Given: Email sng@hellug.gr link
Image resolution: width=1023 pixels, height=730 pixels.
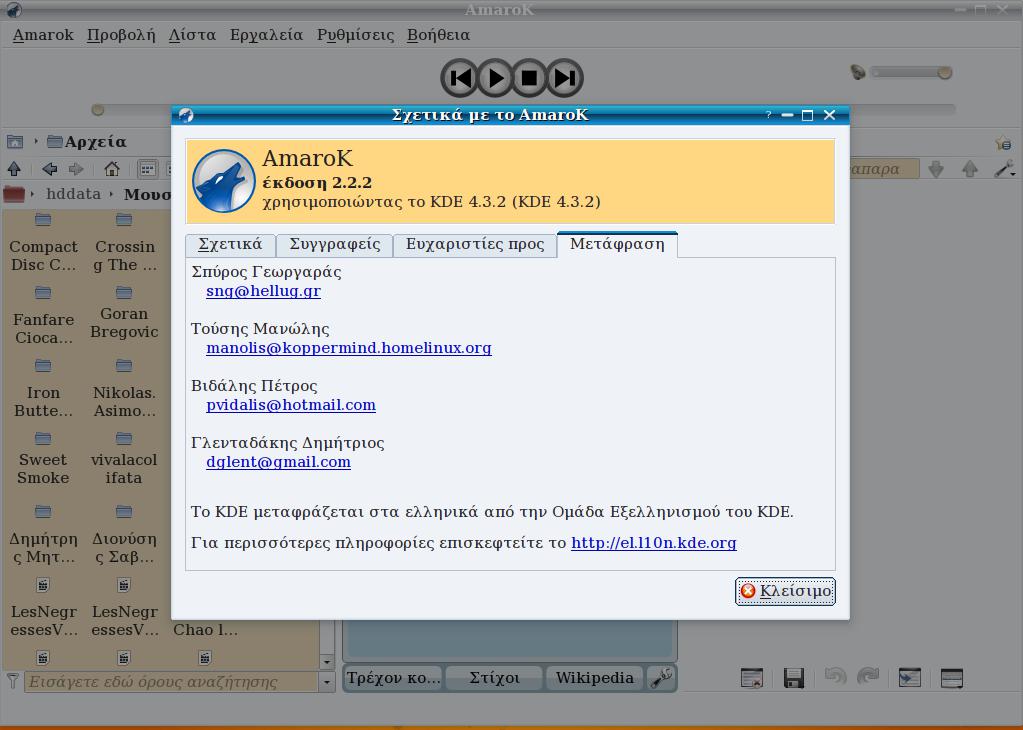Looking at the screenshot, I should click(264, 291).
